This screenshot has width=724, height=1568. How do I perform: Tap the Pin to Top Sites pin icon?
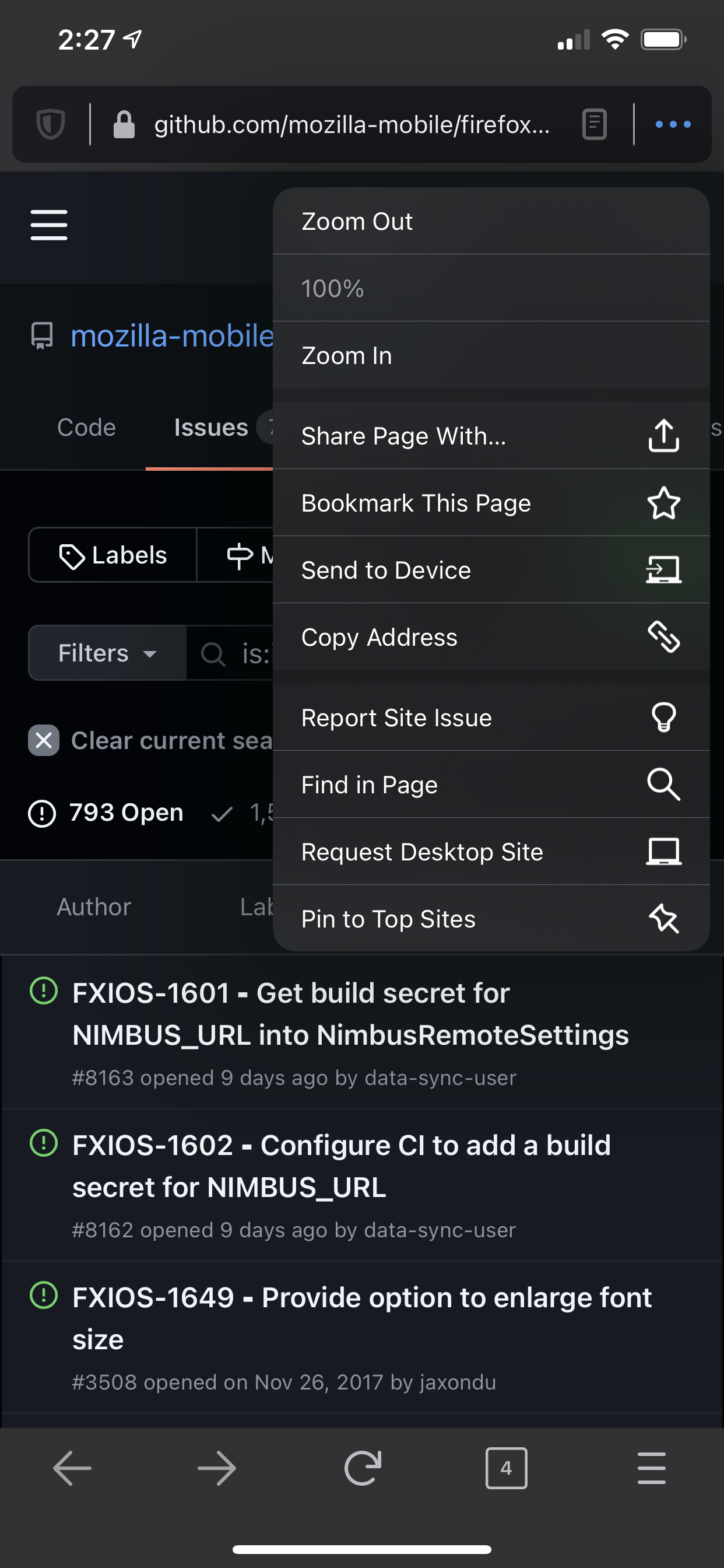point(663,918)
